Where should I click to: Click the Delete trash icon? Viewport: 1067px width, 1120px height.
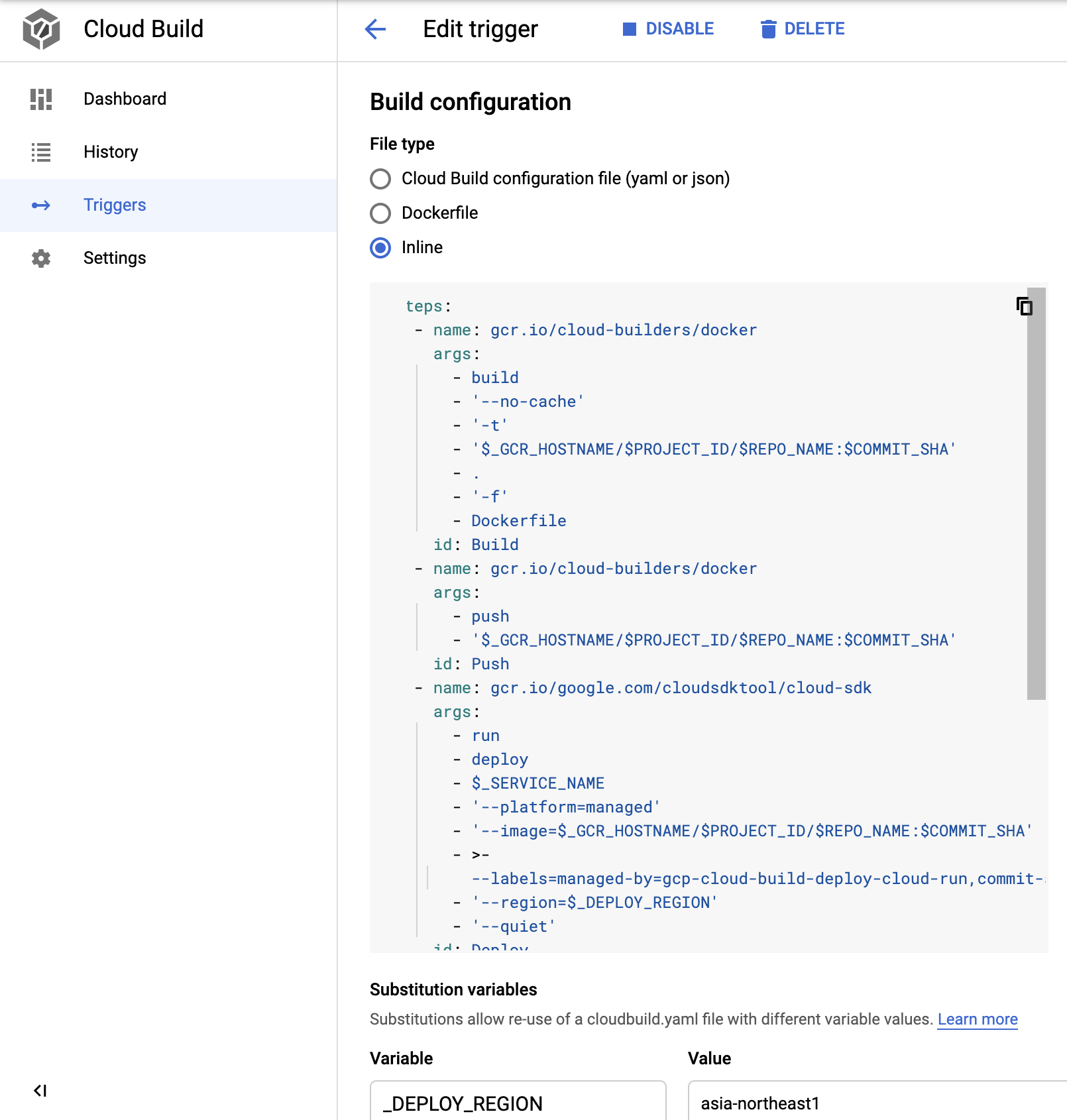point(768,29)
